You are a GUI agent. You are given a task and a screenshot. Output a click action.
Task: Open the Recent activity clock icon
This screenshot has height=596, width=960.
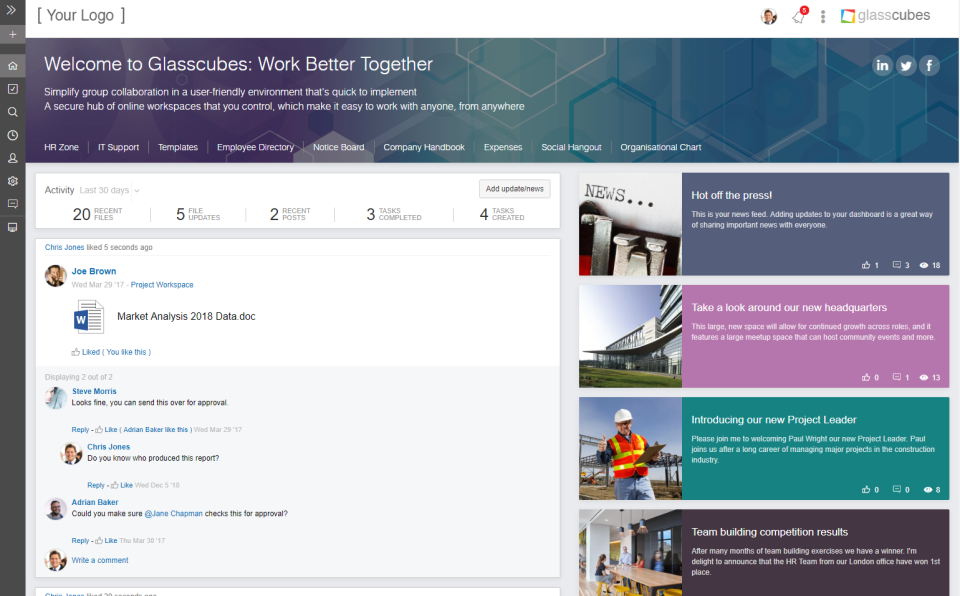pyautogui.click(x=12, y=135)
